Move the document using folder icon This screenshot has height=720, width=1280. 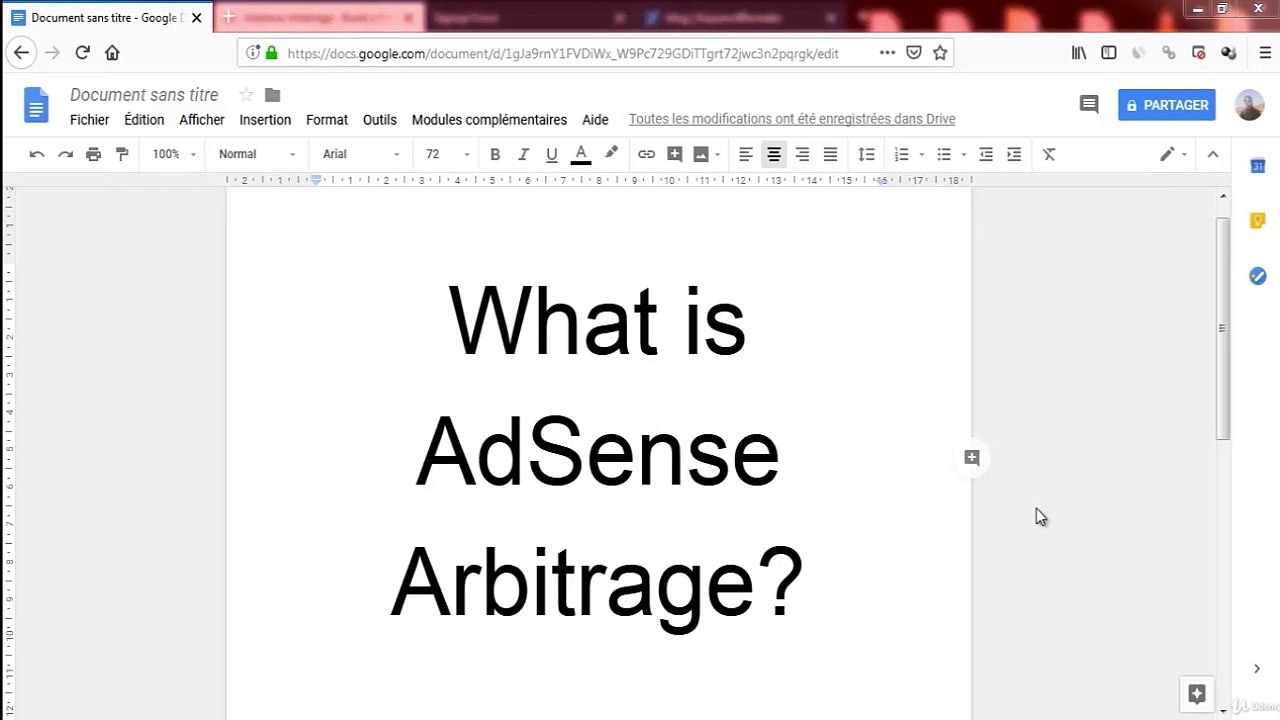(272, 95)
